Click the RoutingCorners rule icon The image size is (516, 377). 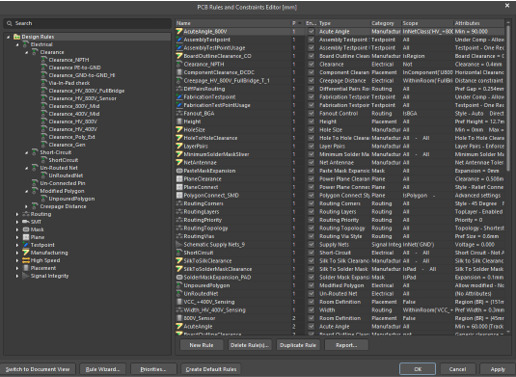[x=179, y=204]
